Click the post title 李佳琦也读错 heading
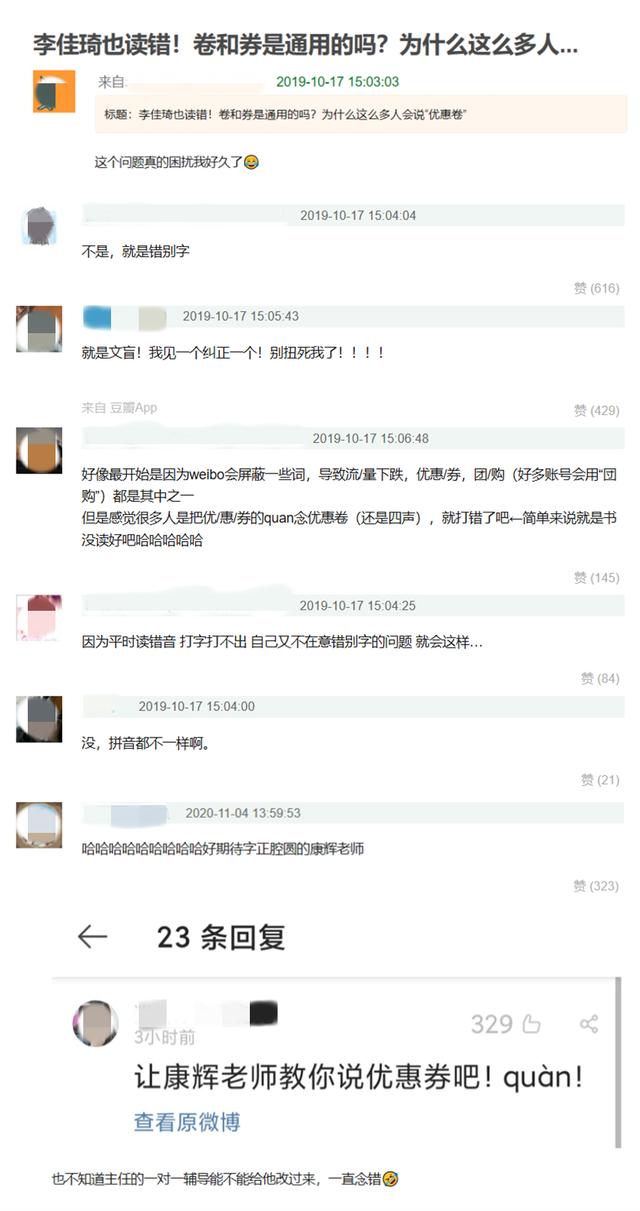The height and width of the screenshot is (1211, 640). coord(305,45)
